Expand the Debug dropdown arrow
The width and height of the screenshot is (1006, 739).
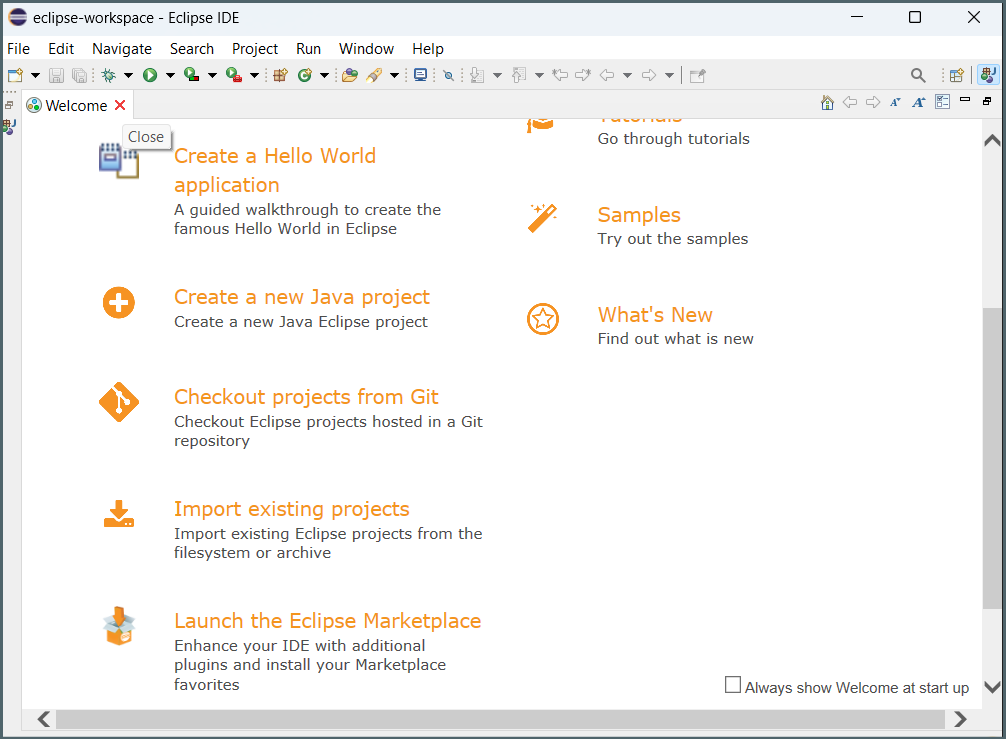[x=128, y=76]
